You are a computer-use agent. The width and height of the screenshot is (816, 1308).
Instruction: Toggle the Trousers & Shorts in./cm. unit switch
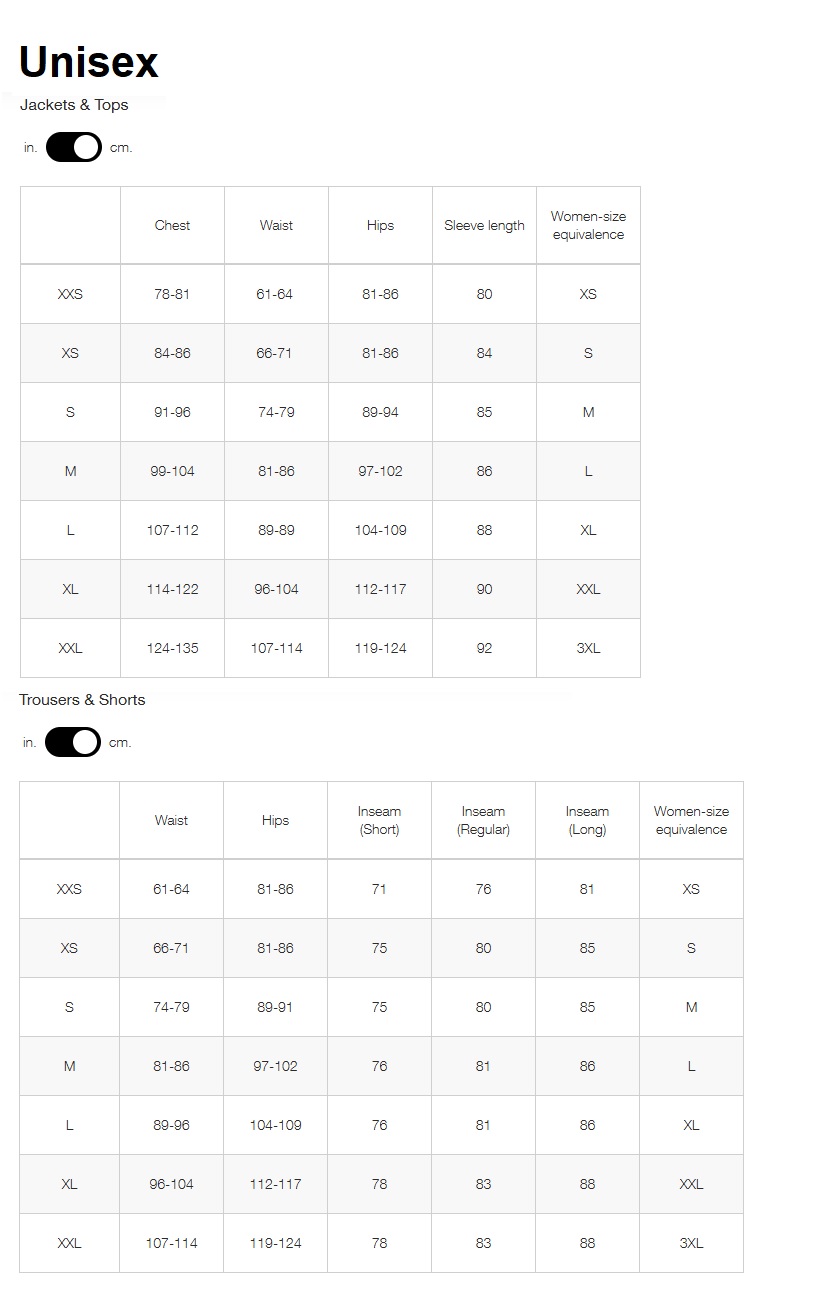(73, 743)
